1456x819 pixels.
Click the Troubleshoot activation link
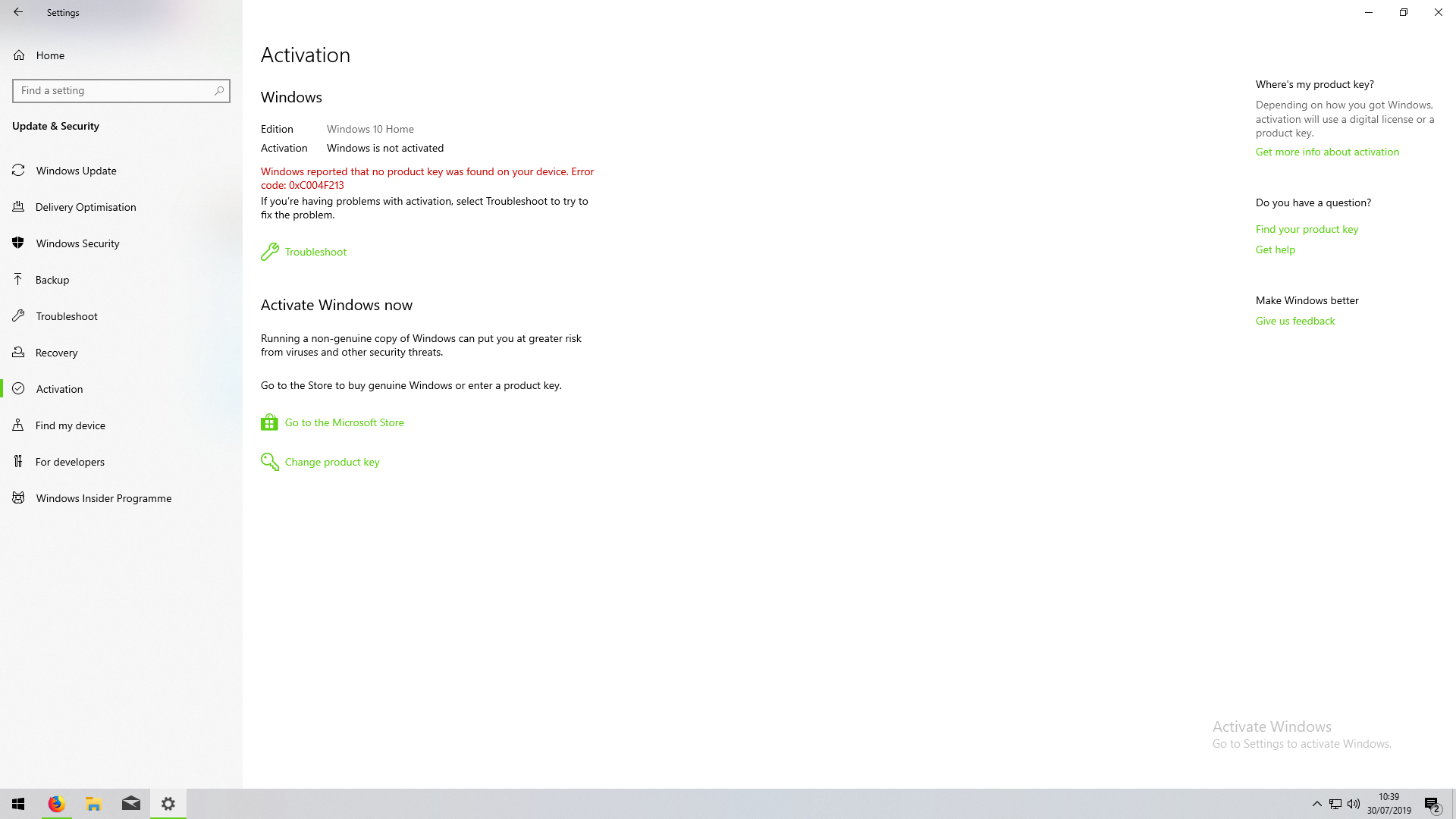315,252
